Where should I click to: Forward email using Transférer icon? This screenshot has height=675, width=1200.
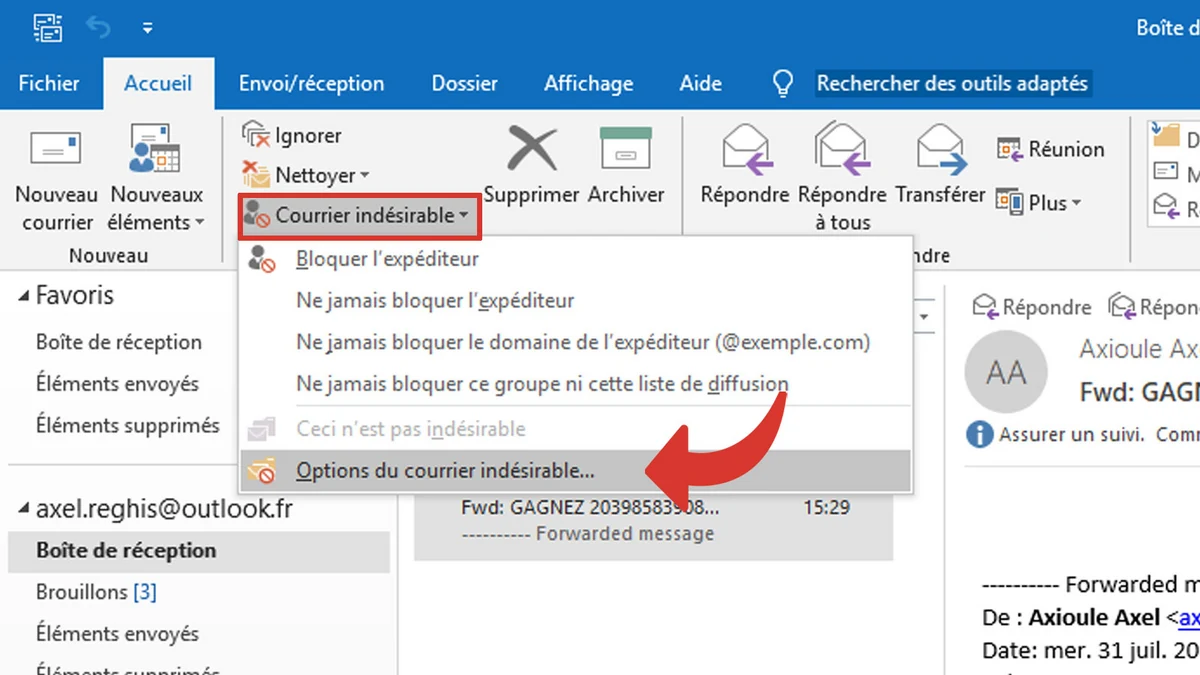coord(940,150)
